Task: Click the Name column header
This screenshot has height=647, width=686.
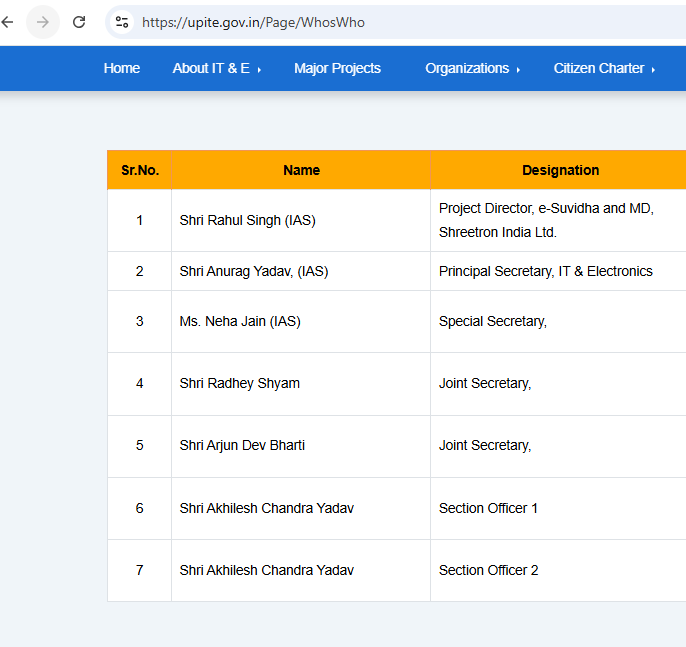Action: pos(301,170)
